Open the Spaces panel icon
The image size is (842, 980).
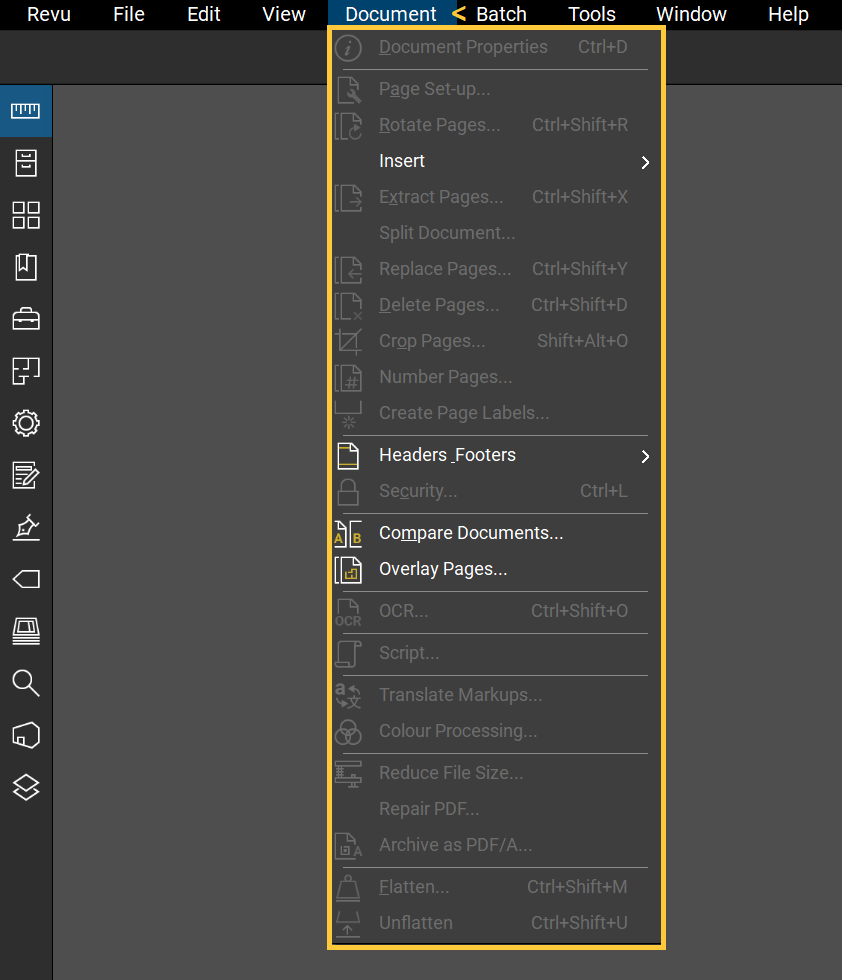pyautogui.click(x=25, y=371)
